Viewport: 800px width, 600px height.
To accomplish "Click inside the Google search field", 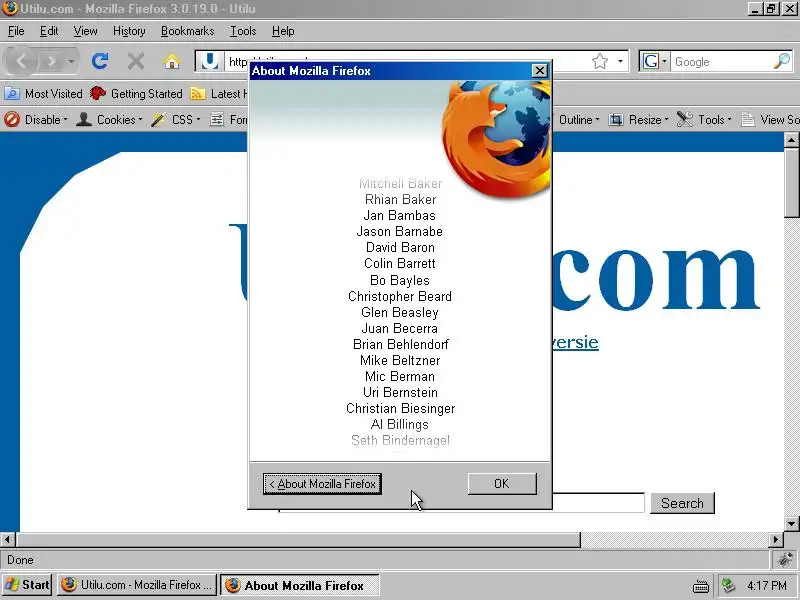I will 721,62.
